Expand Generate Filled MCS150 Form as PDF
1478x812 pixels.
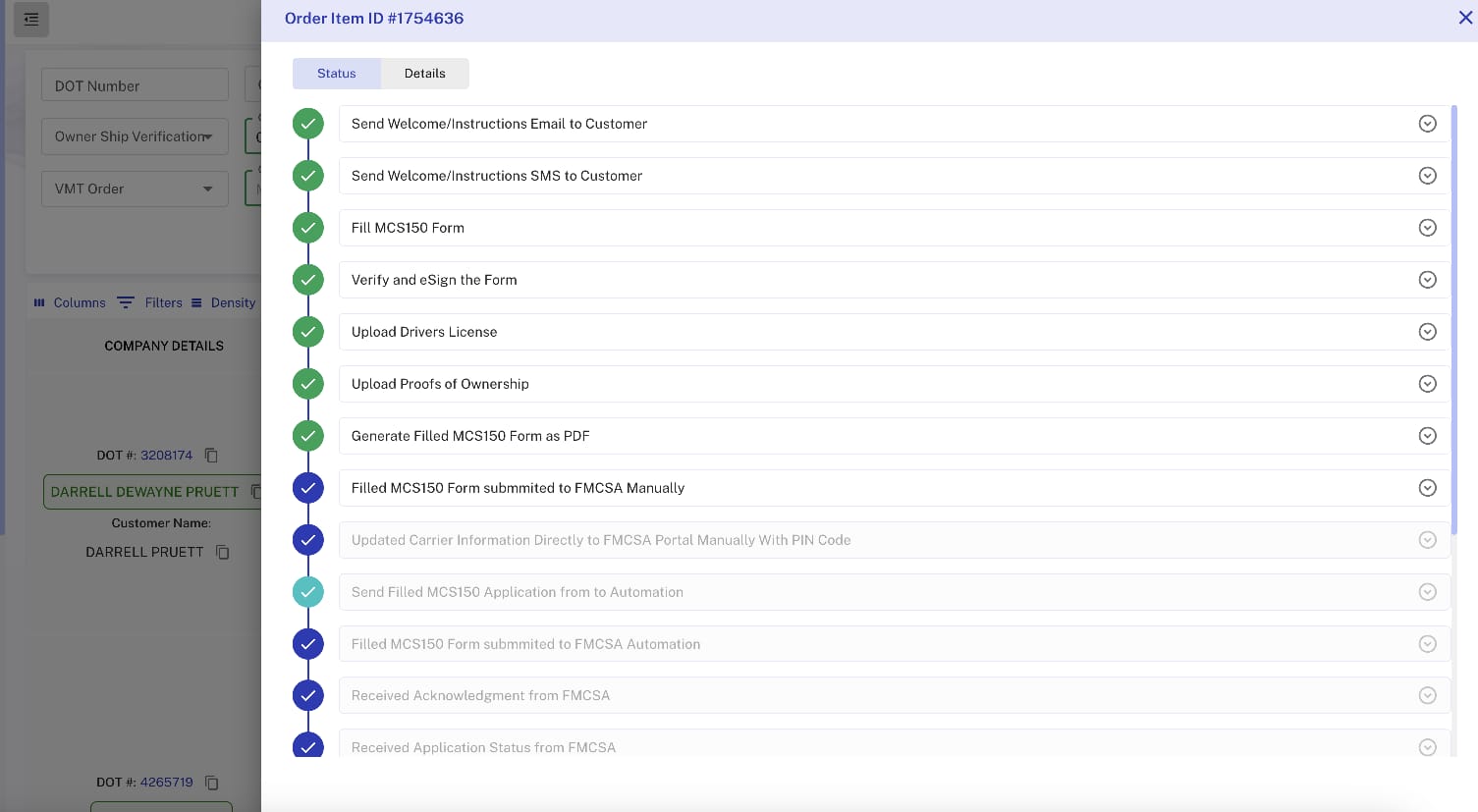[x=1427, y=436]
